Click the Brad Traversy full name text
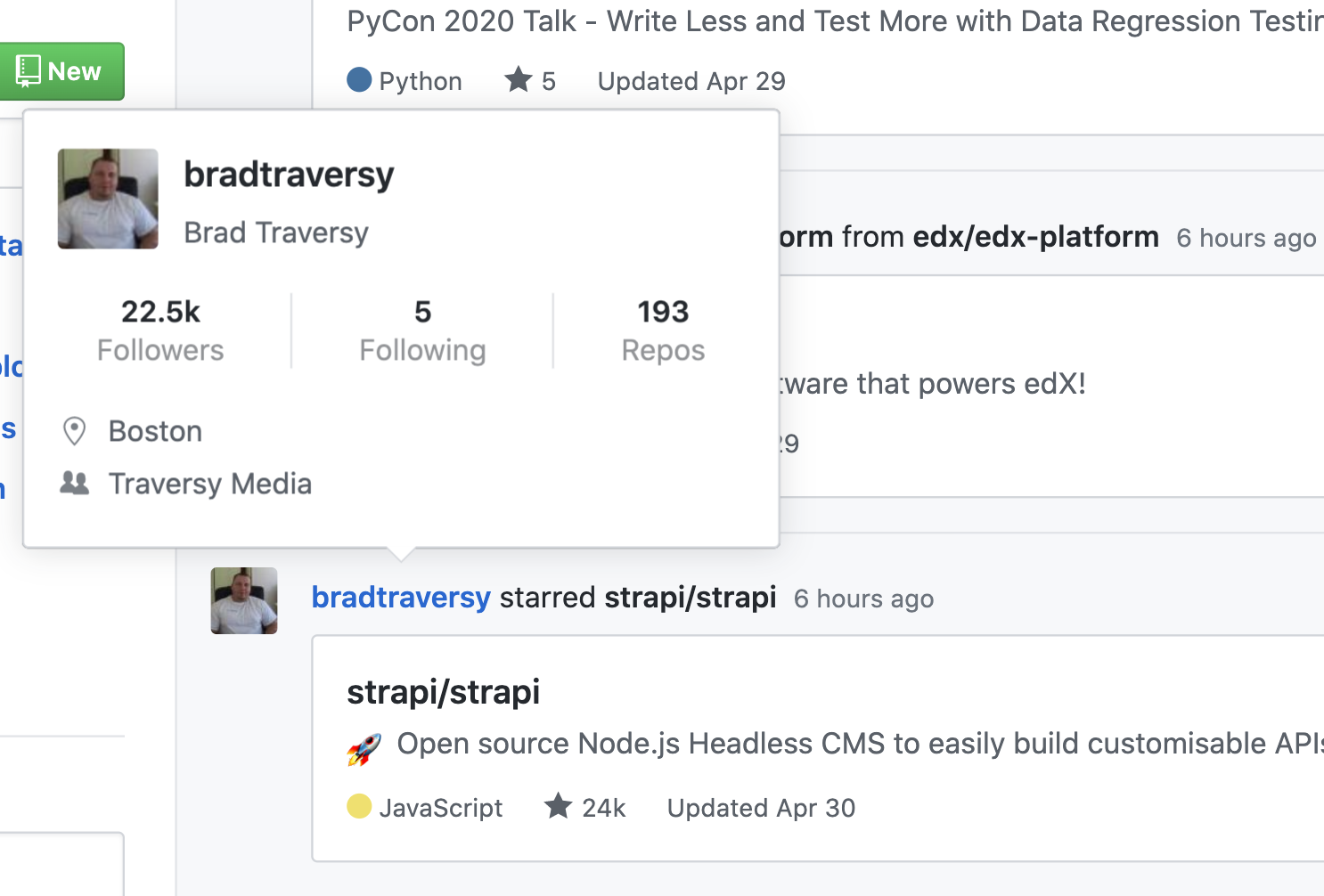This screenshot has width=1324, height=896. pyautogui.click(x=276, y=232)
